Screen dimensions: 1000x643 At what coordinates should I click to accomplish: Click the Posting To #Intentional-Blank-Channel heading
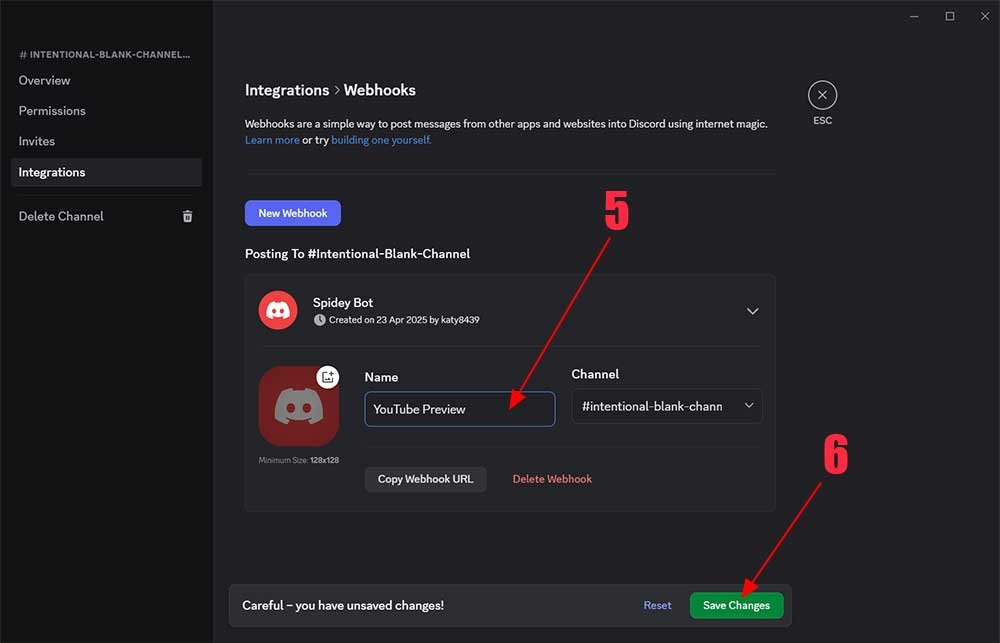[x=357, y=254]
